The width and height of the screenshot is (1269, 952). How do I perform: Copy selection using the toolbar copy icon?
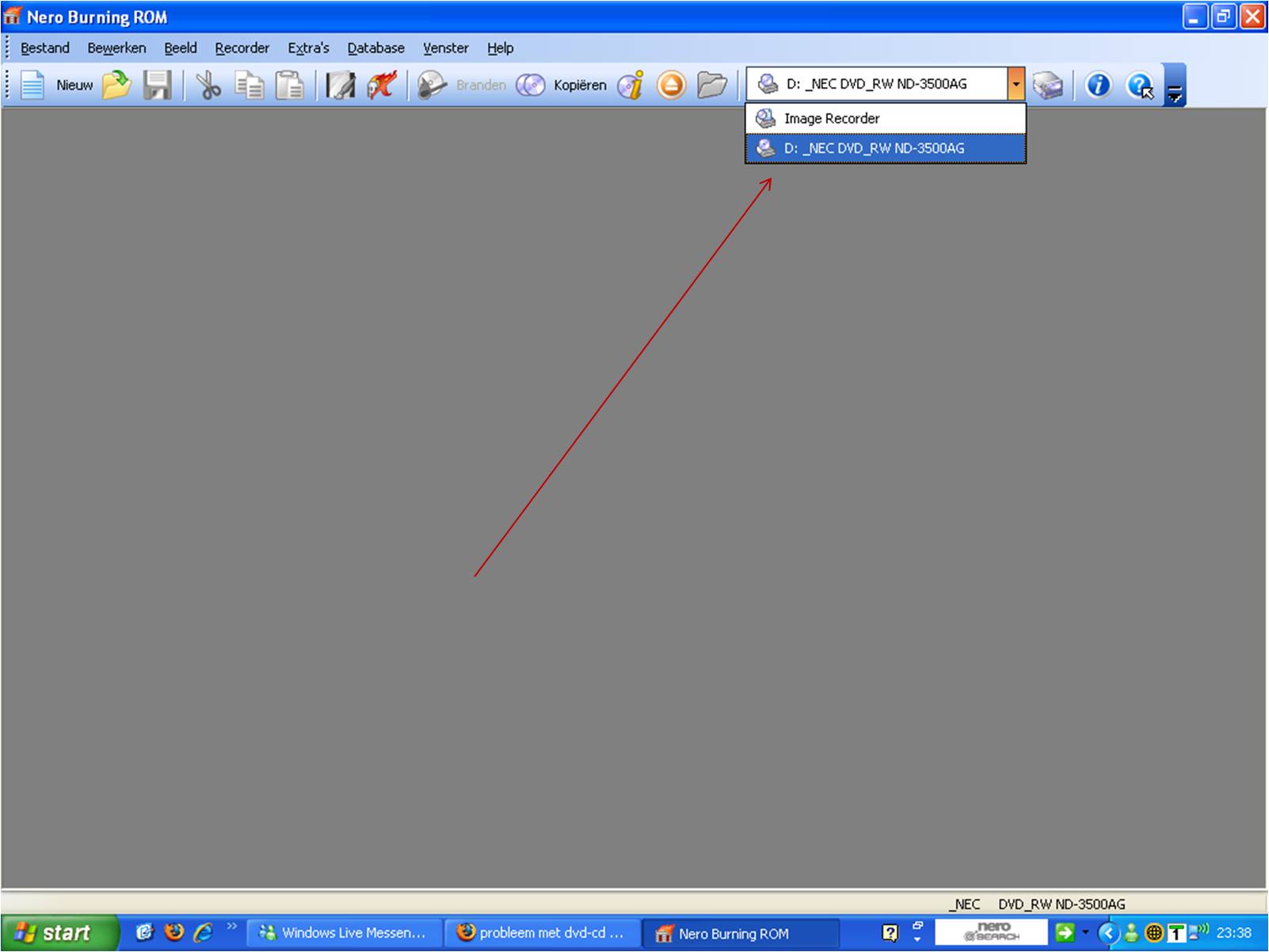tap(250, 85)
